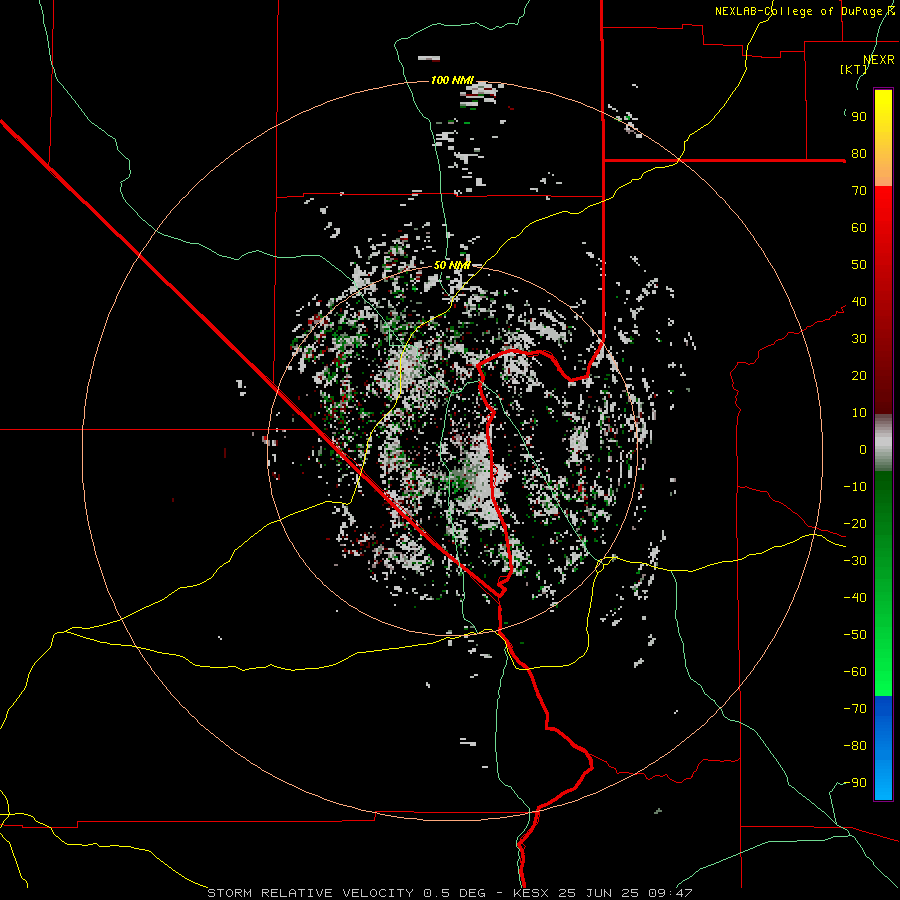
Task: Click the -10 value on the velocity scale
Action: point(855,487)
